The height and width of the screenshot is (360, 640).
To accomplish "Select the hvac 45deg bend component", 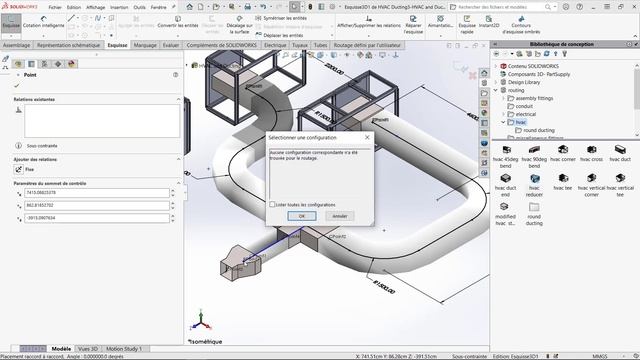I will [x=506, y=156].
